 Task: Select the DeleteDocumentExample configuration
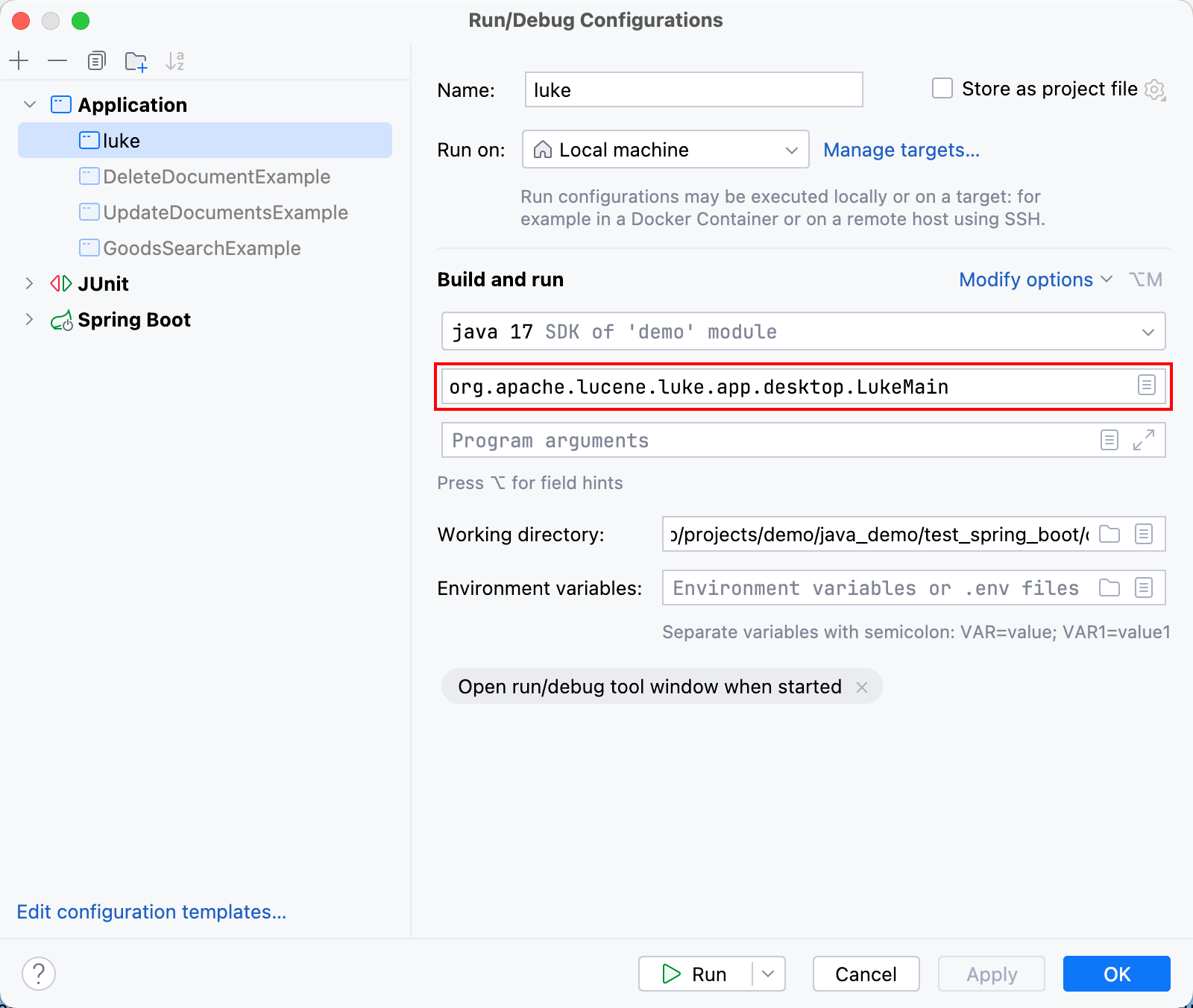pyautogui.click(x=205, y=176)
